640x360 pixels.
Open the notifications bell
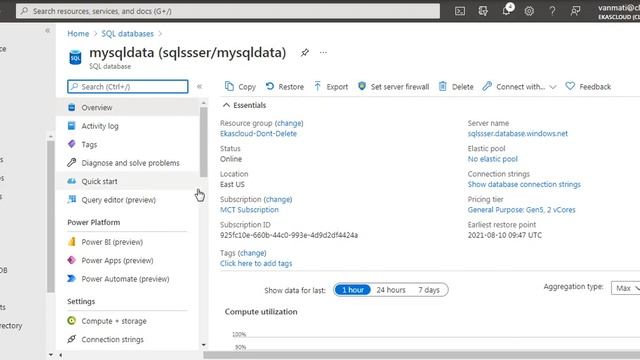tap(507, 10)
